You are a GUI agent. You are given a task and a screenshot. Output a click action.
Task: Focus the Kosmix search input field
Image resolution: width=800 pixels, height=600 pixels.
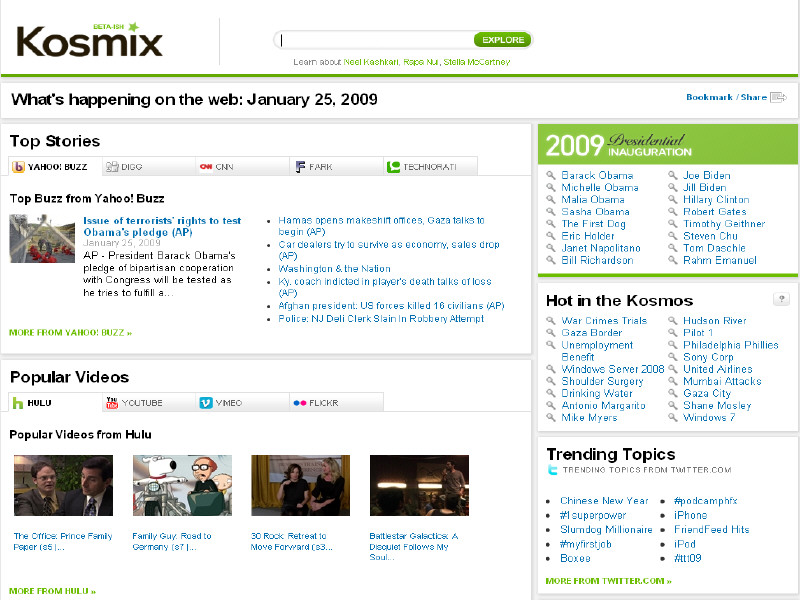pos(376,40)
